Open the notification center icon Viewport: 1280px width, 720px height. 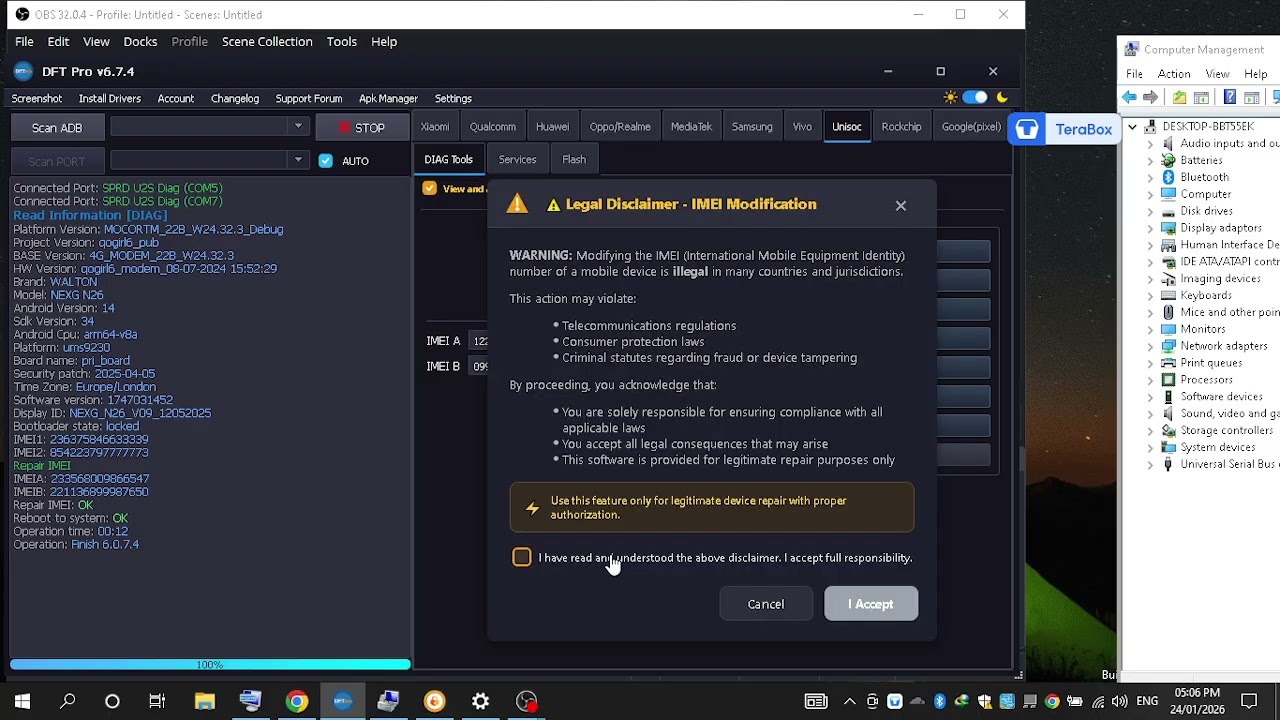click(1248, 701)
